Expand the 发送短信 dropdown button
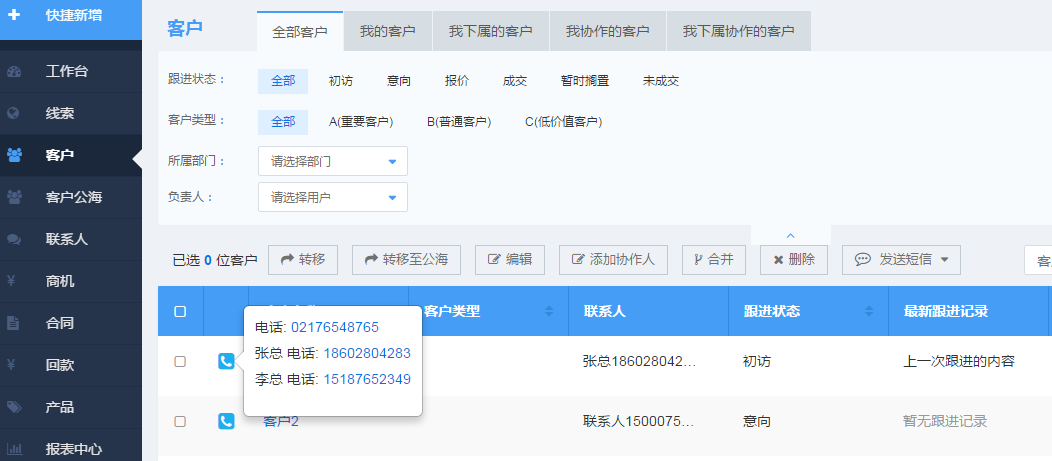This screenshot has height=461, width=1052. click(x=901, y=260)
